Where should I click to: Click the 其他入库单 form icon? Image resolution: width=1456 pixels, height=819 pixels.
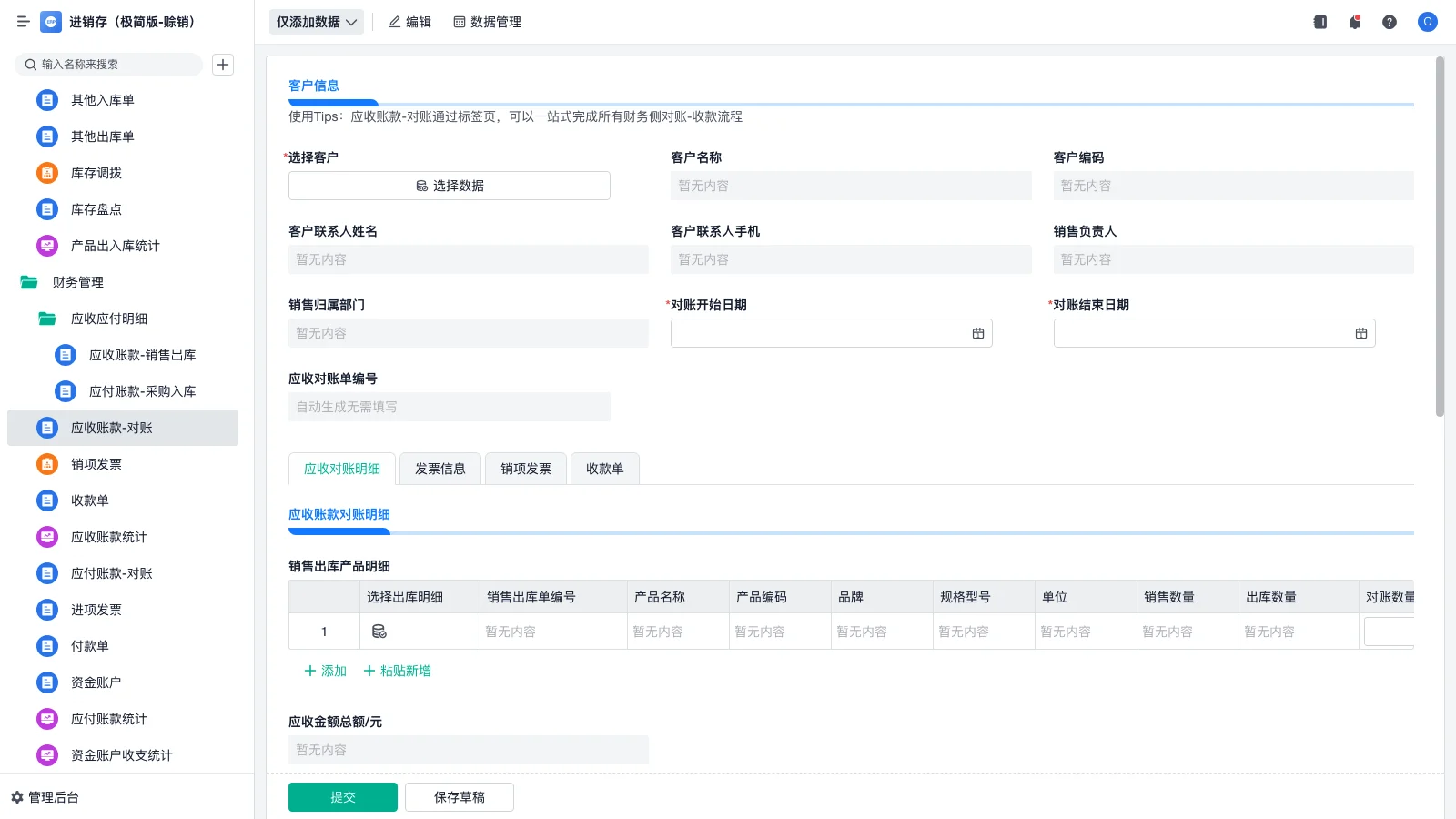click(47, 100)
